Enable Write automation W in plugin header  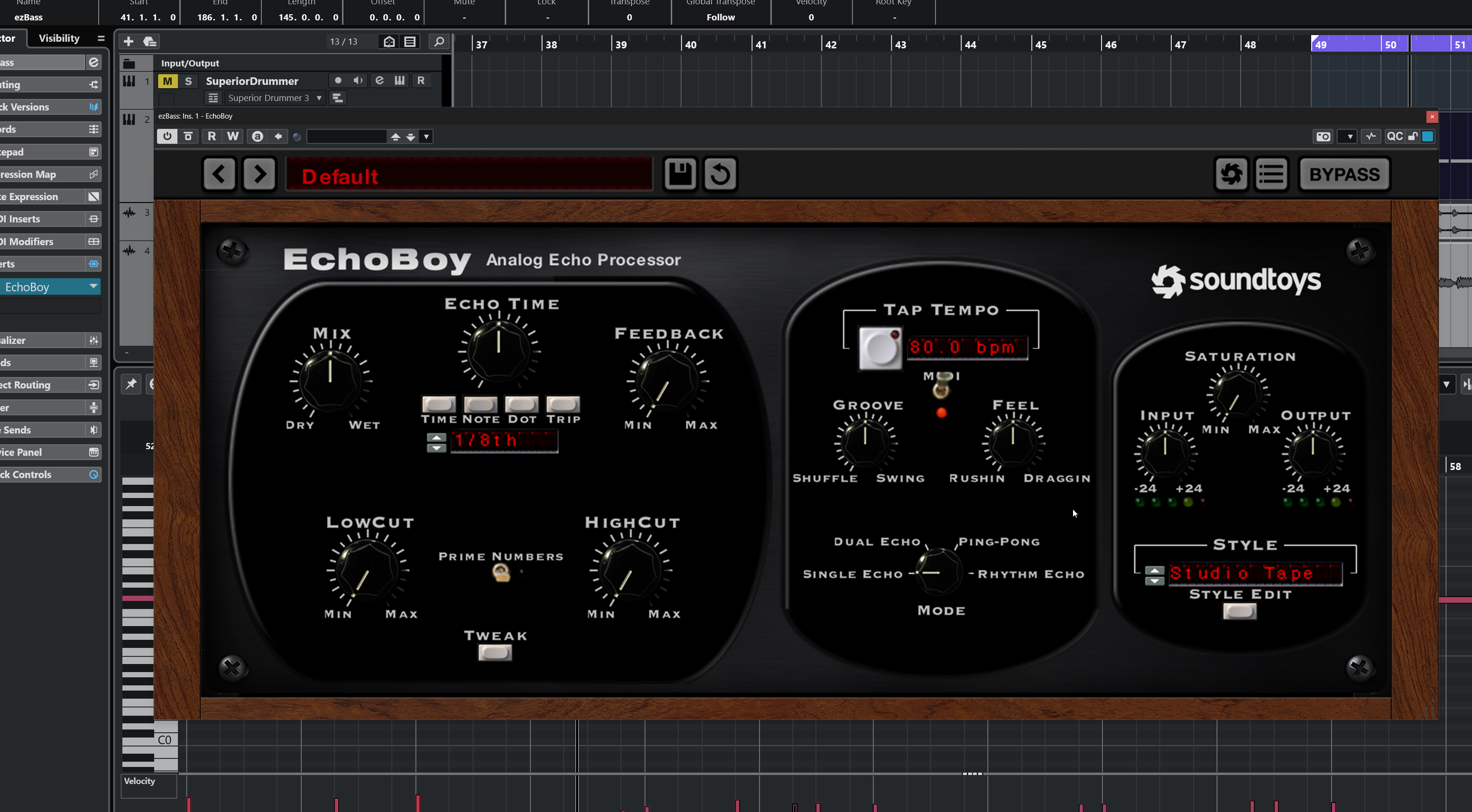pyautogui.click(x=232, y=137)
